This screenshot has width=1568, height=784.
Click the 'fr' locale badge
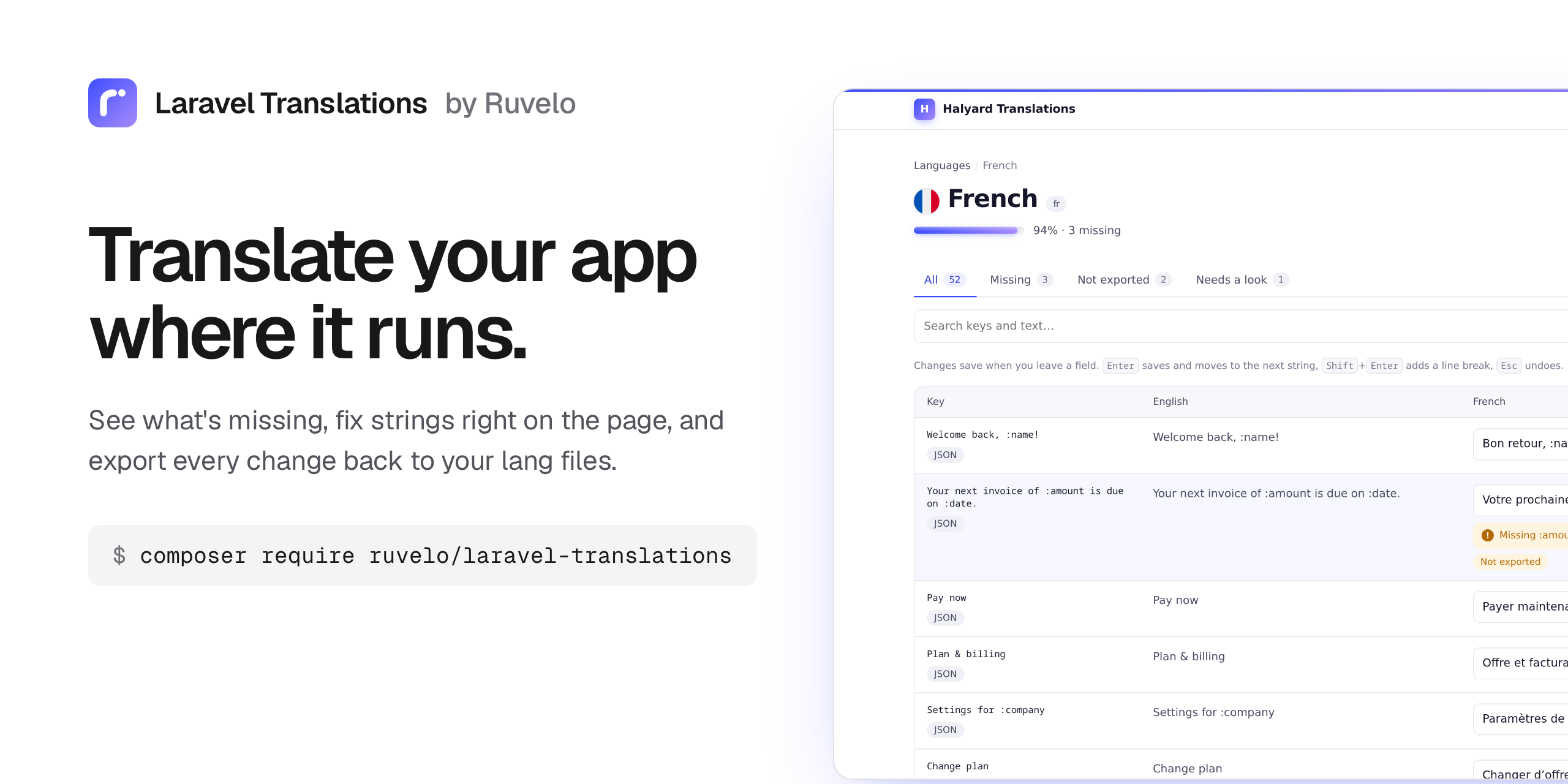pos(1056,203)
